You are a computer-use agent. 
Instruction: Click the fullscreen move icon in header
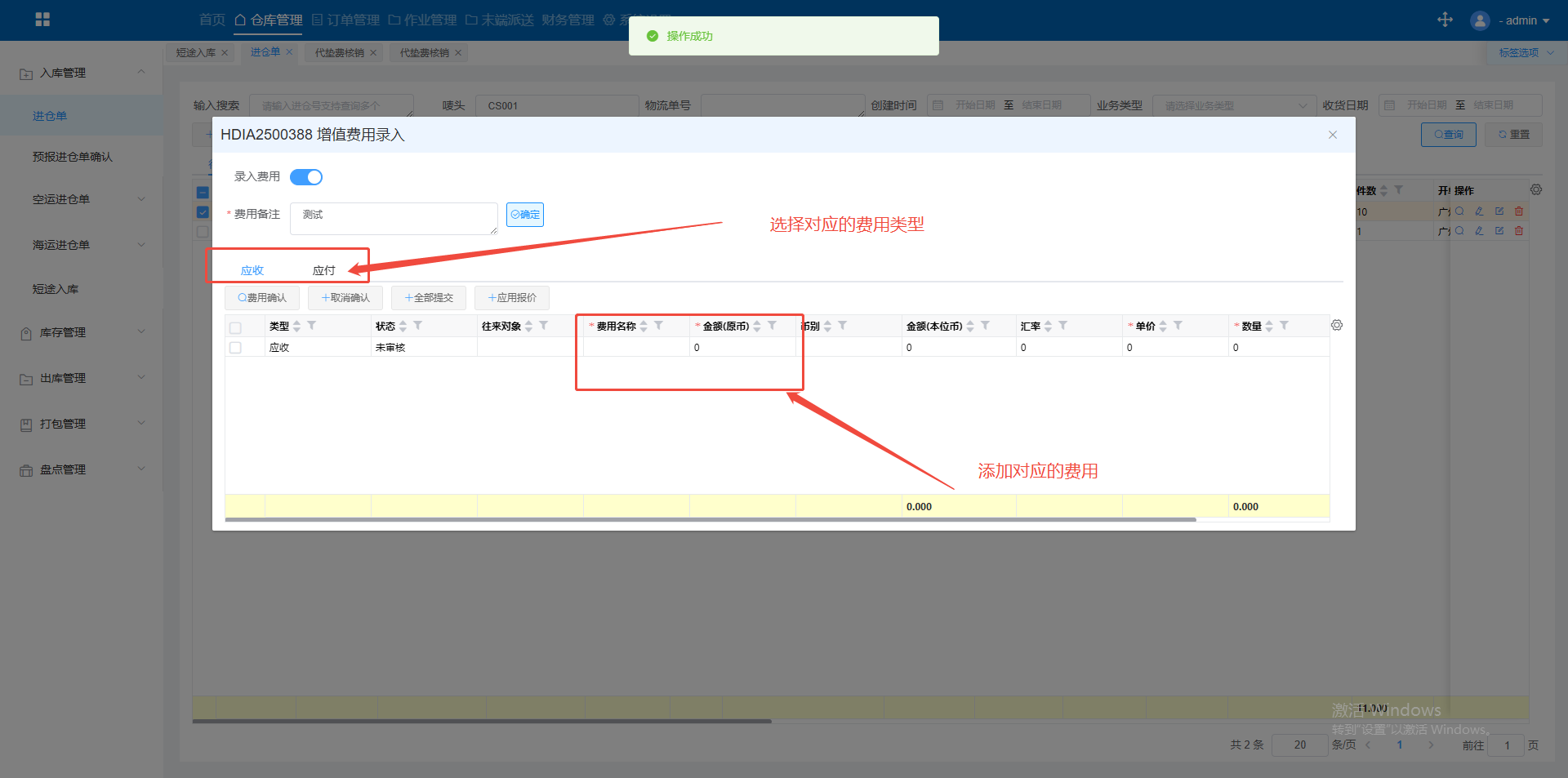1445,20
